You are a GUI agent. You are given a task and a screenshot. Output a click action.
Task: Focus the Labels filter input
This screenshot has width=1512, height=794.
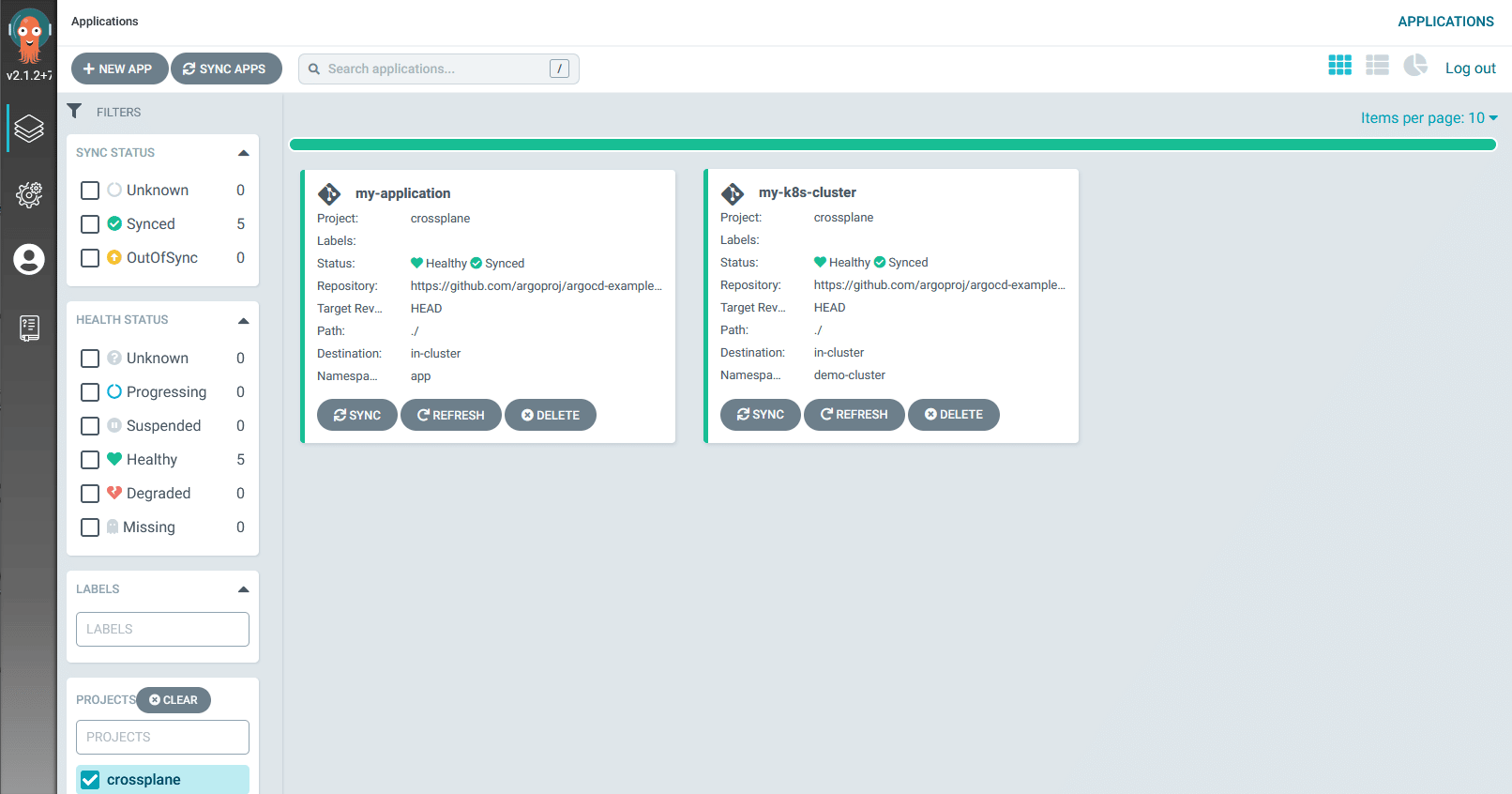pyautogui.click(x=162, y=629)
